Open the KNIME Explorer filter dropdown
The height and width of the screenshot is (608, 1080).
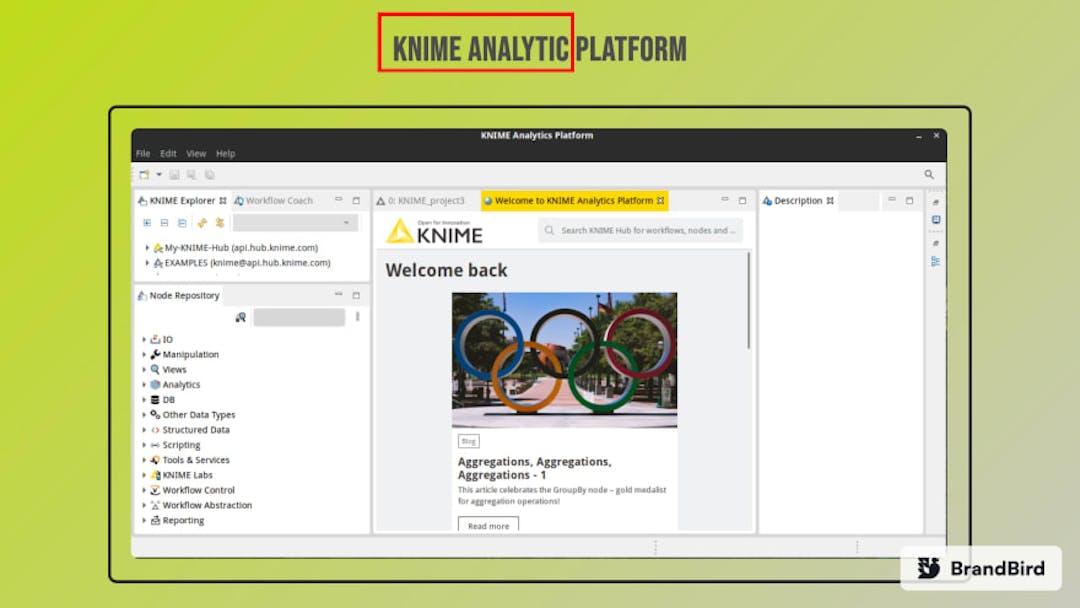tap(345, 221)
